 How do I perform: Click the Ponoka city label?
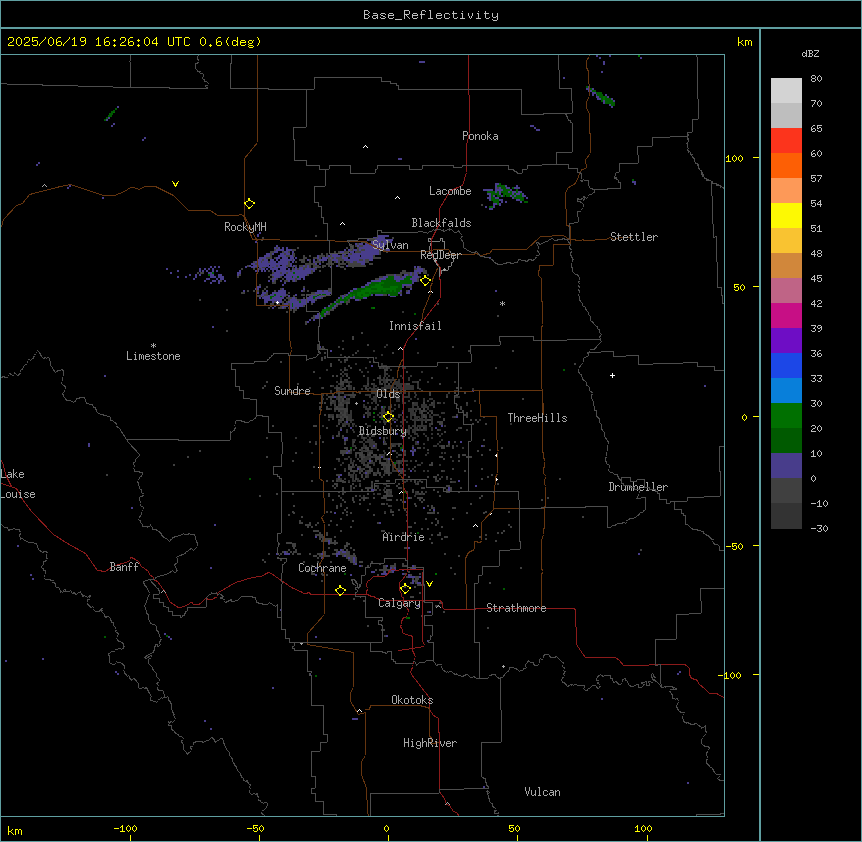[480, 136]
